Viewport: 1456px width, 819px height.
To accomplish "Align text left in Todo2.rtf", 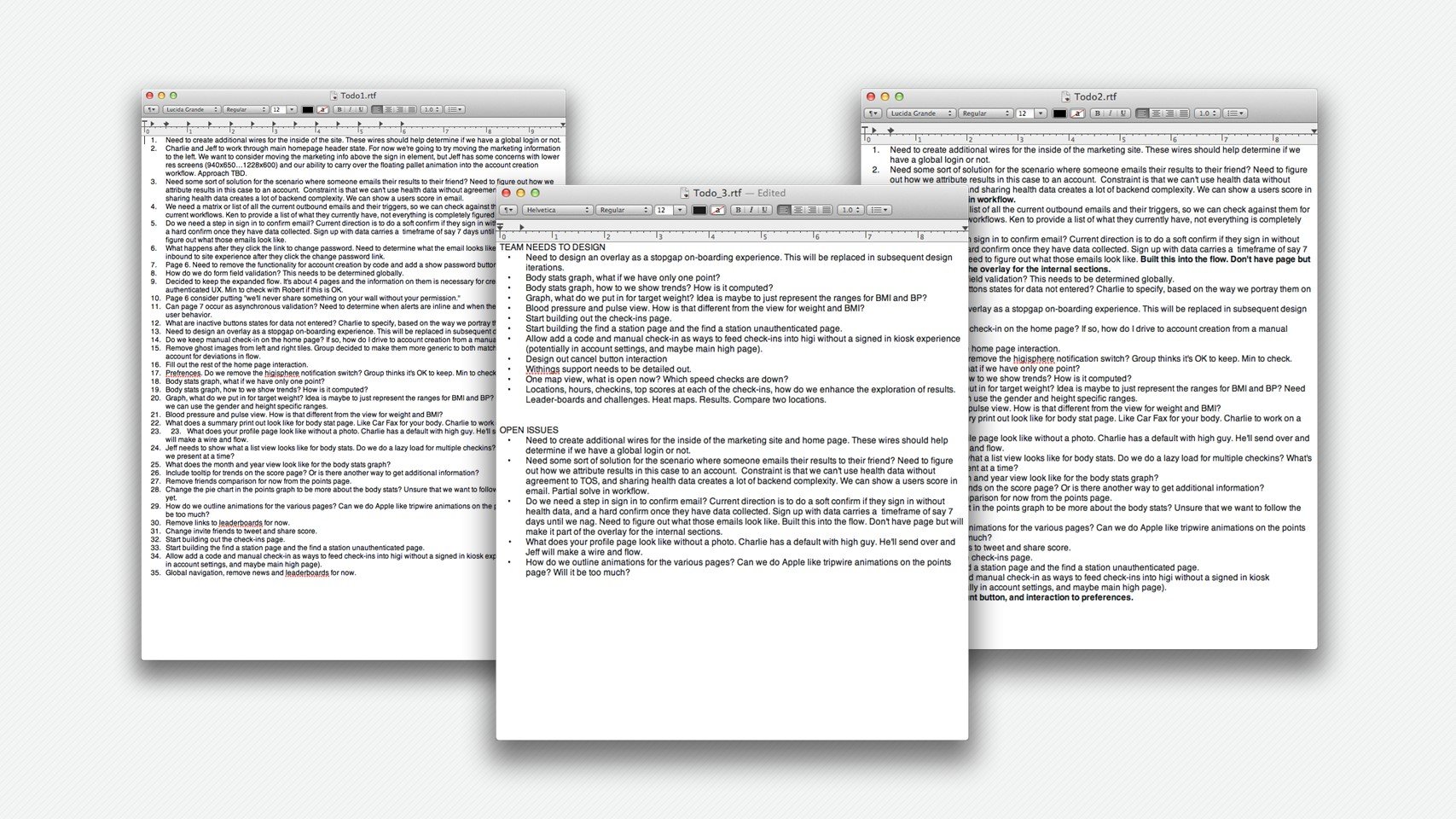I will click(x=1142, y=113).
